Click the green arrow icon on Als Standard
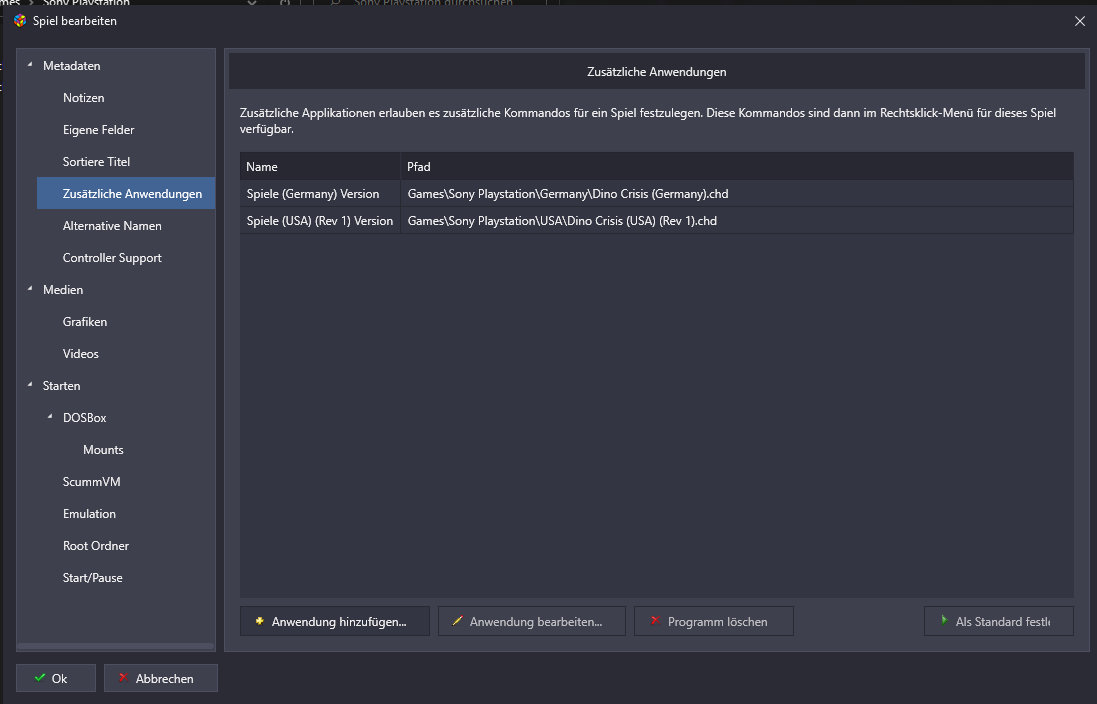This screenshot has width=1097, height=704. 944,620
